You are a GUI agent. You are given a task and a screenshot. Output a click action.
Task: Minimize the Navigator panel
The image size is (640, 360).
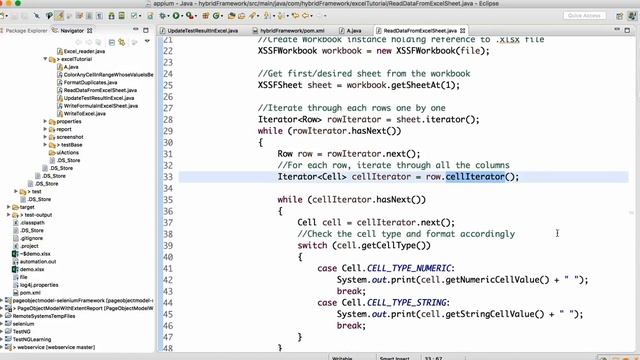pos(136,30)
